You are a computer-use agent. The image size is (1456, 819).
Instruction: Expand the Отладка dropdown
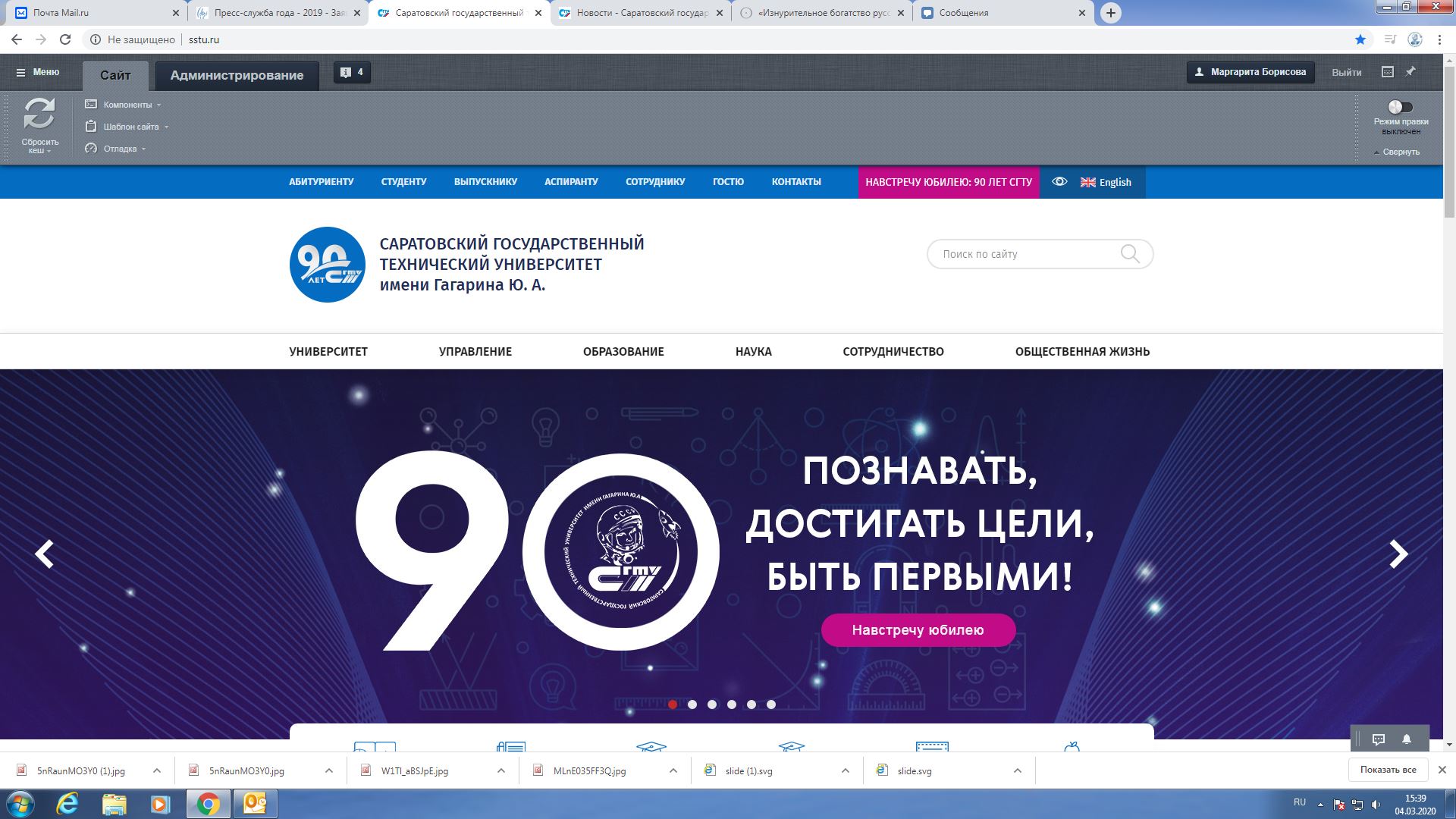[x=115, y=149]
